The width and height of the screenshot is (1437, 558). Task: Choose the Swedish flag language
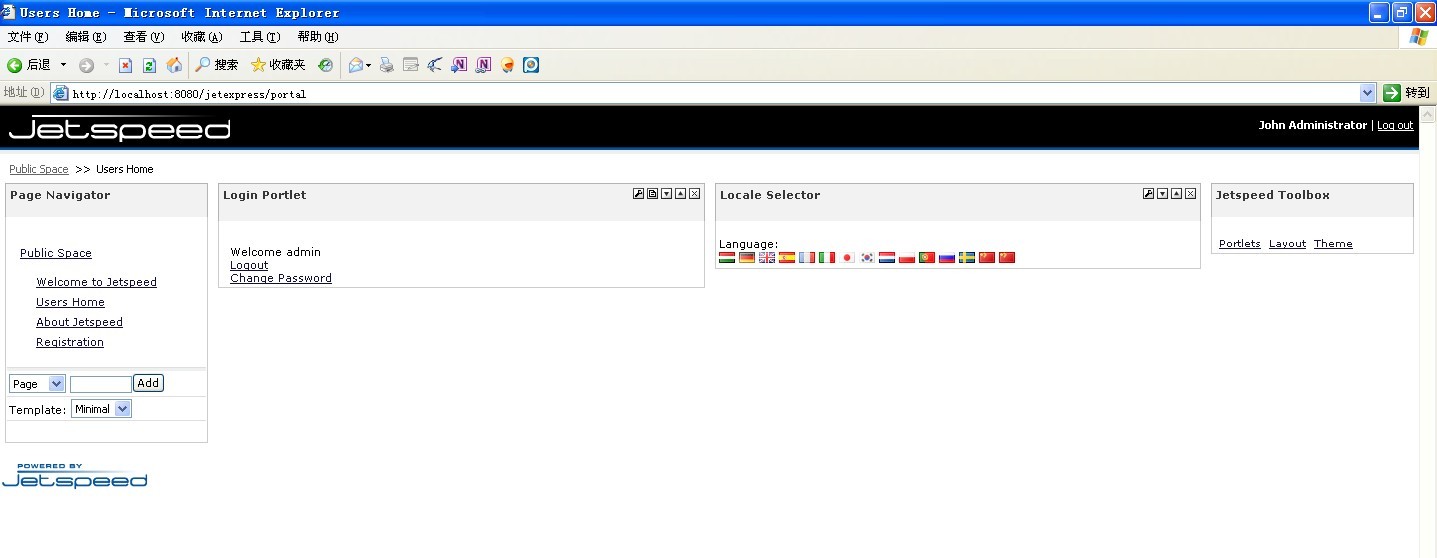[967, 258]
